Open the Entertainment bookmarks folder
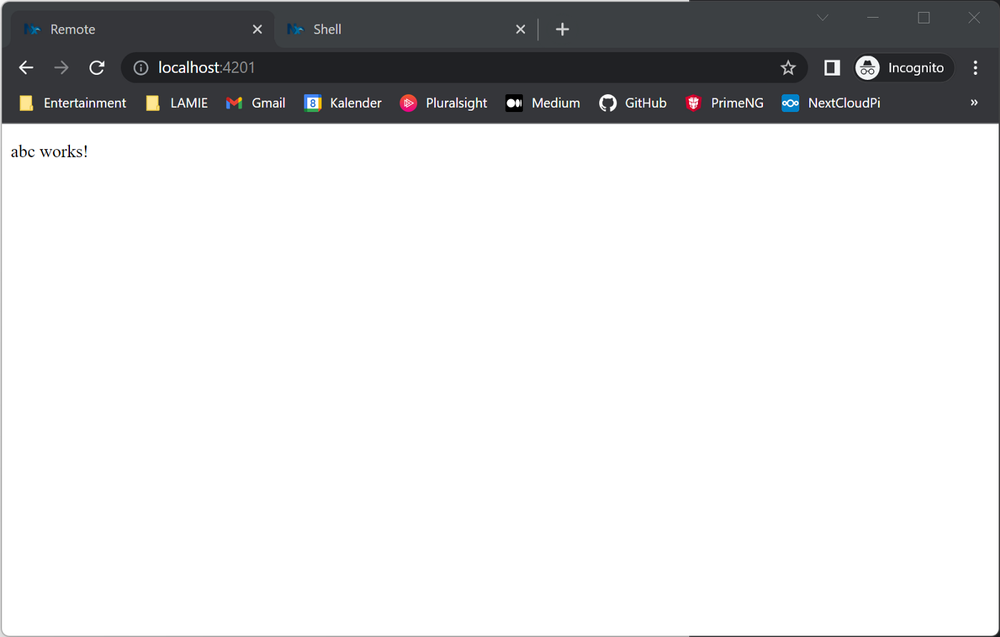The width and height of the screenshot is (1000, 637). click(x=71, y=102)
